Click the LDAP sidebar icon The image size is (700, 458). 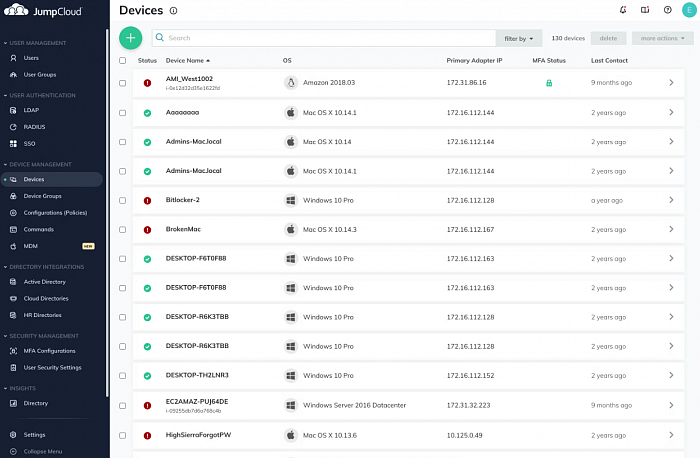(x=13, y=110)
